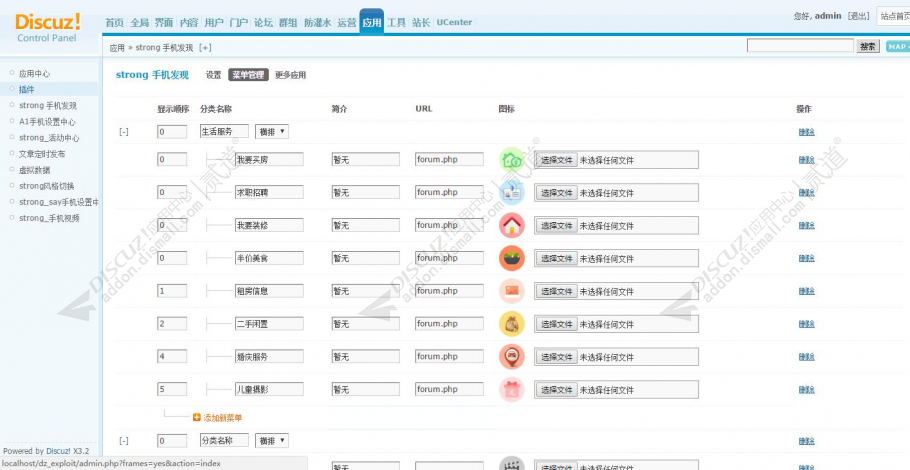Open the 界面 top menu
This screenshot has height=470, width=910.
[x=164, y=23]
